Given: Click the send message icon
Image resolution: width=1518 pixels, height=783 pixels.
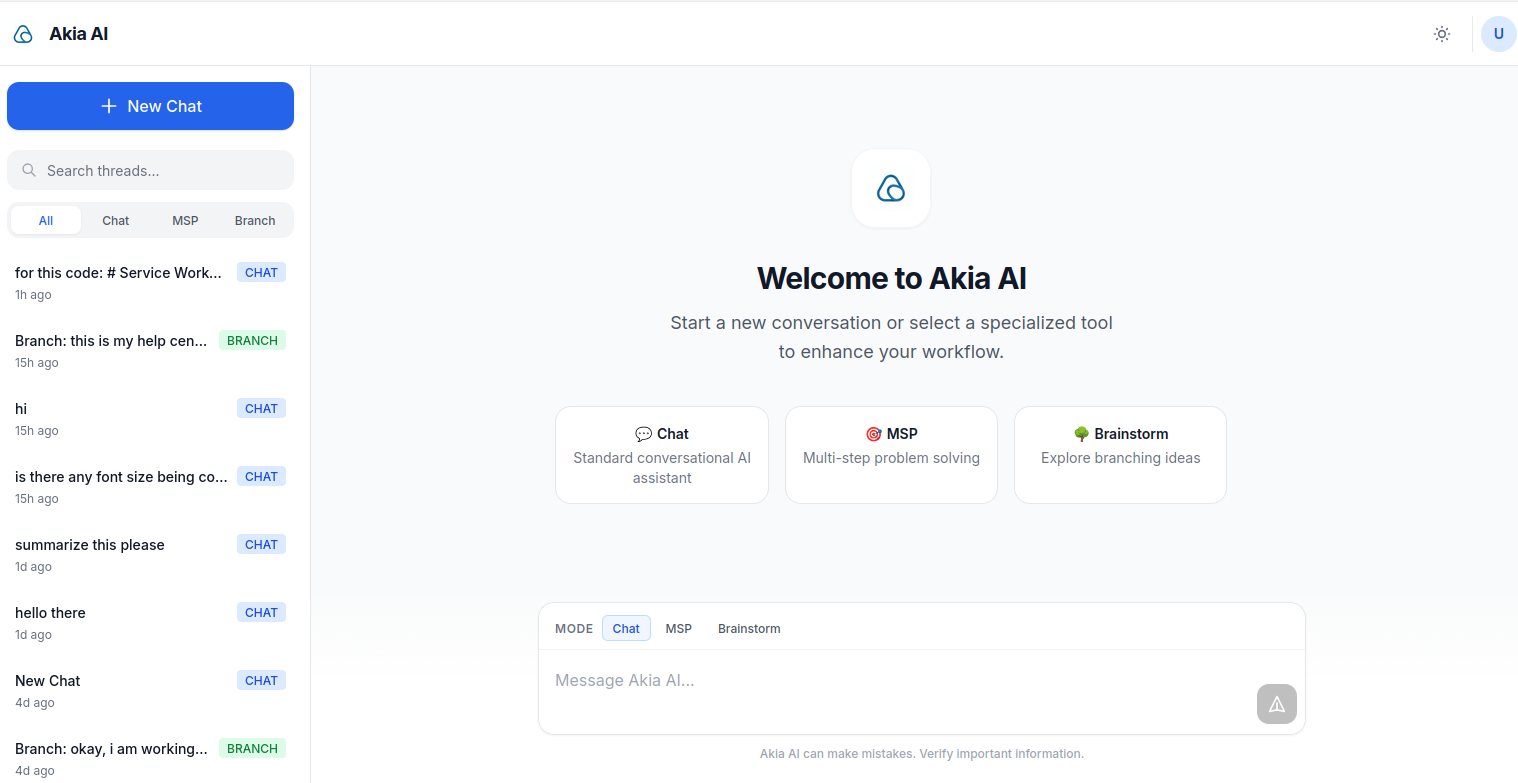Looking at the screenshot, I should click(1276, 704).
